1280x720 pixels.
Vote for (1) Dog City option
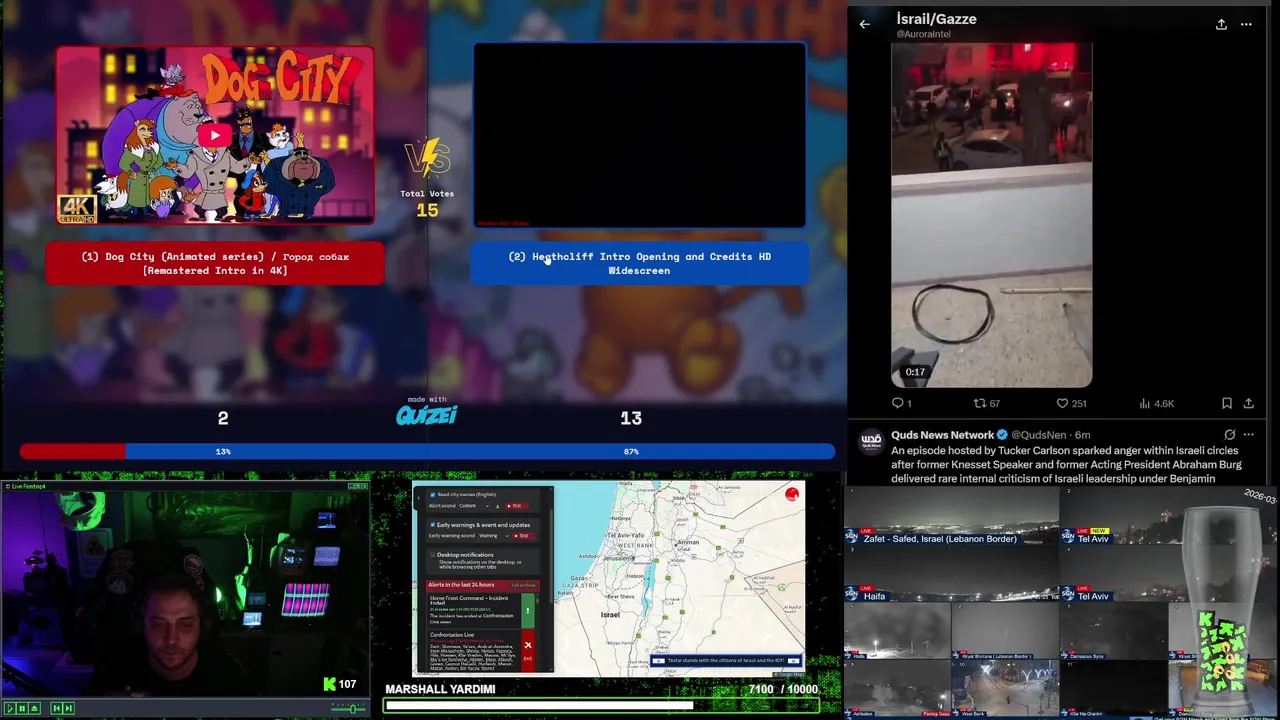215,263
